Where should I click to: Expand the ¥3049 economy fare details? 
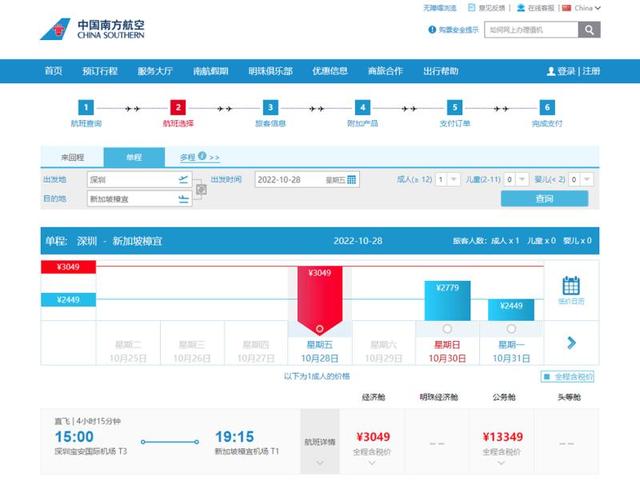[x=372, y=463]
